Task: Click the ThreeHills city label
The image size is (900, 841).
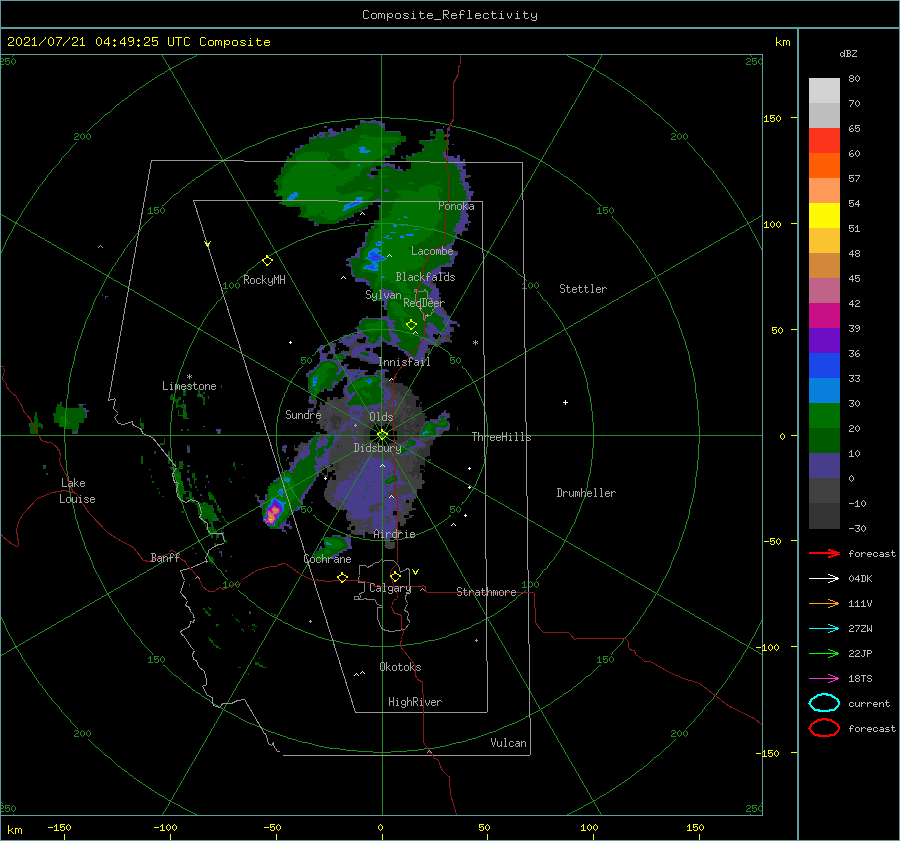Action: point(501,437)
